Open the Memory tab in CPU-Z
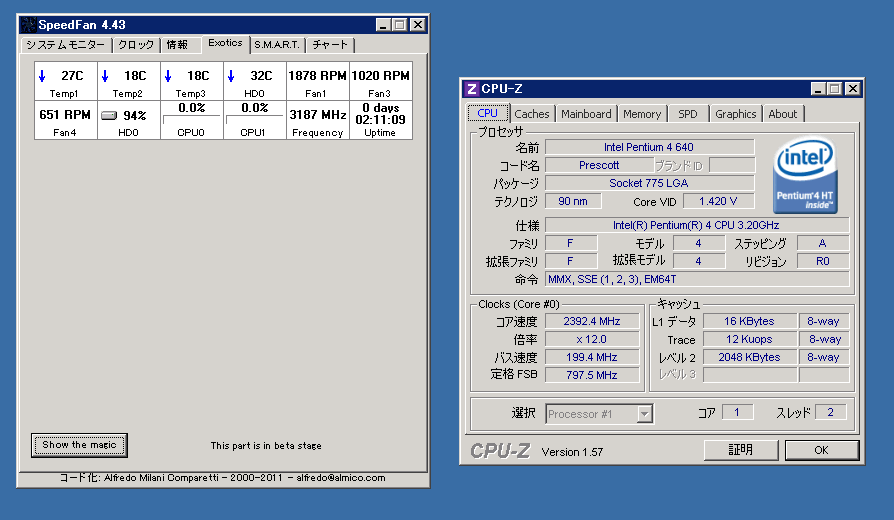The height and width of the screenshot is (520, 894). 642,114
